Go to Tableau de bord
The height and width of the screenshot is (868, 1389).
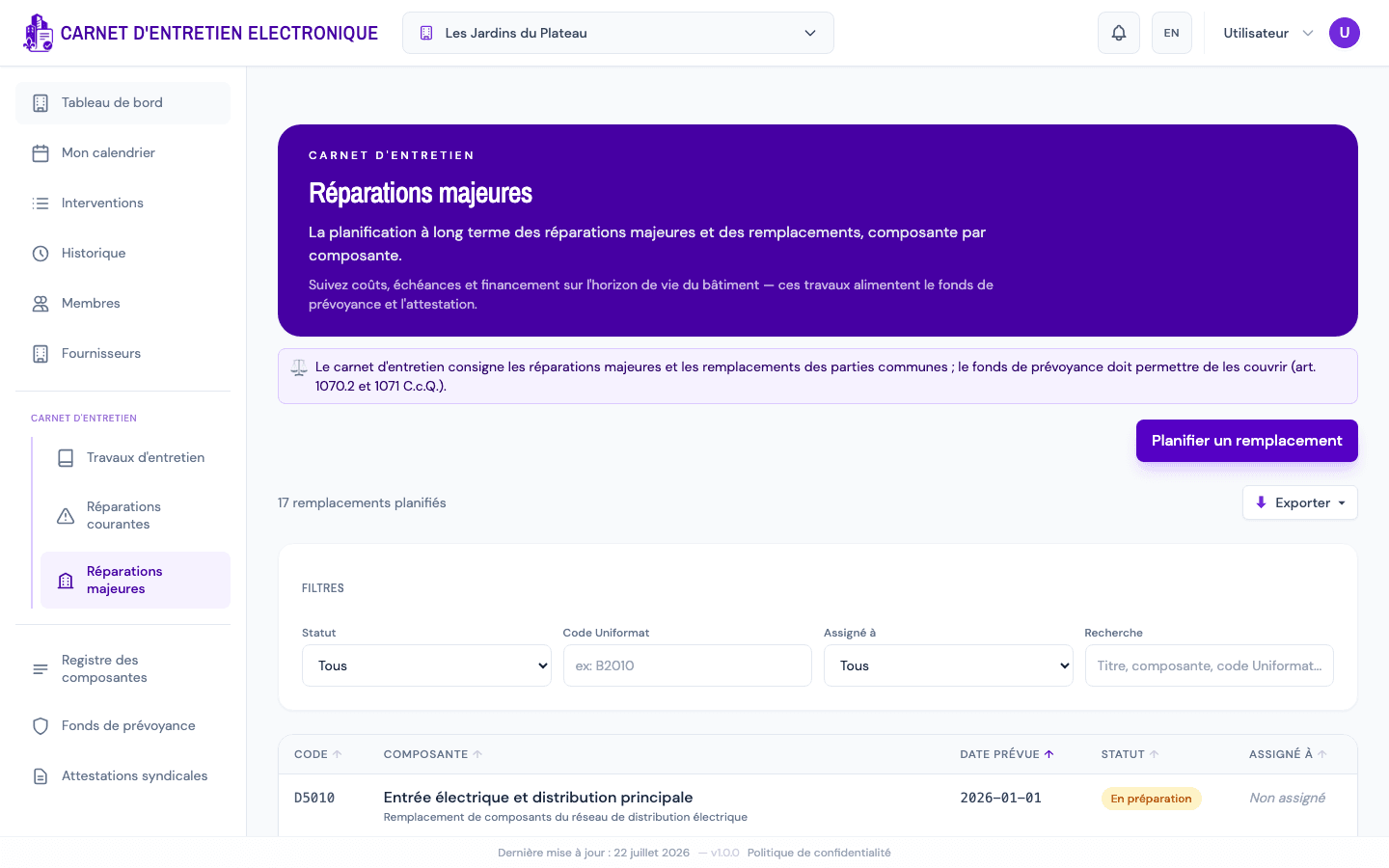click(x=123, y=103)
